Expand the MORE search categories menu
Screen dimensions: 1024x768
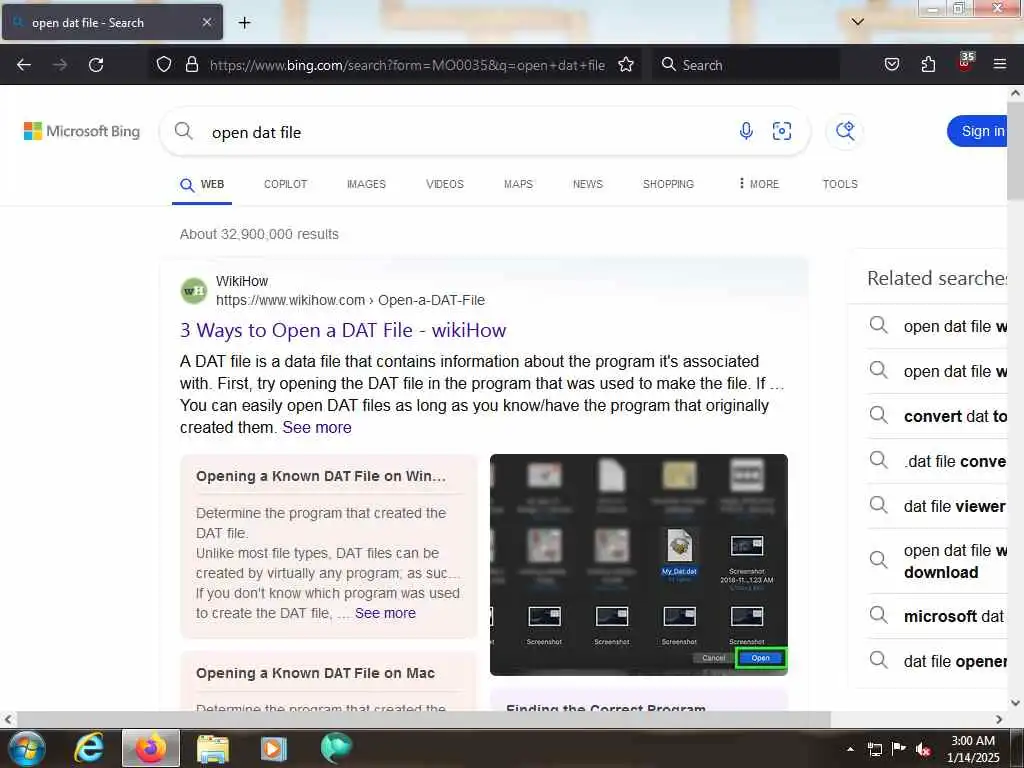click(758, 184)
